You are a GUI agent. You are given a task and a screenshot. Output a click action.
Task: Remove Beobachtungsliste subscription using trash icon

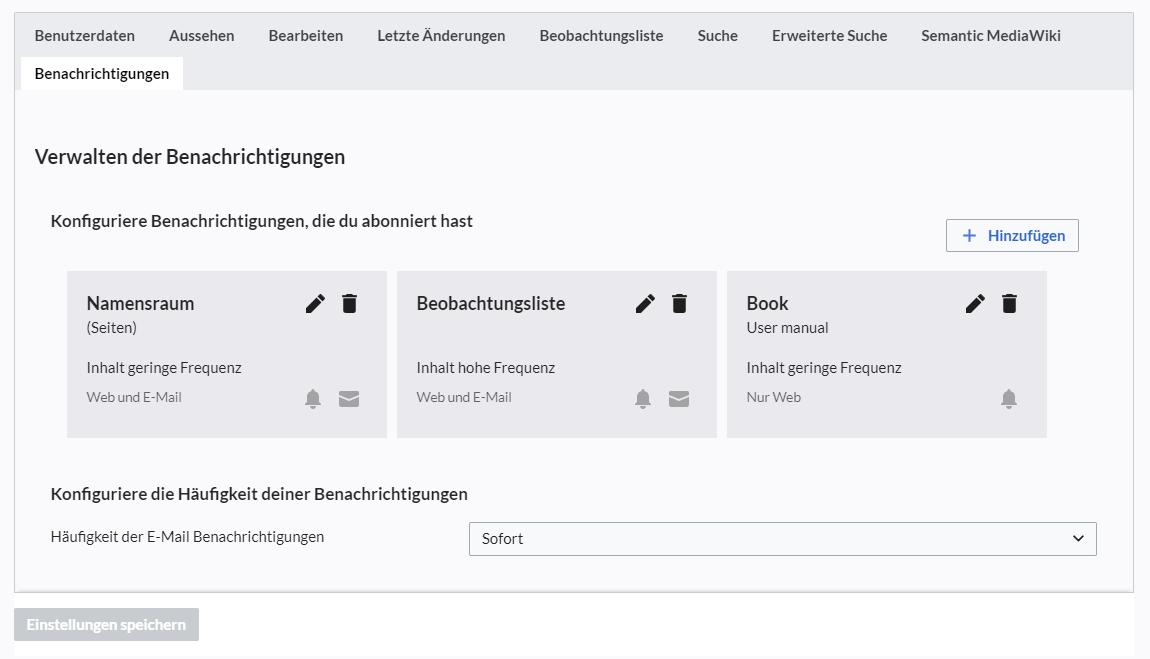(x=679, y=304)
